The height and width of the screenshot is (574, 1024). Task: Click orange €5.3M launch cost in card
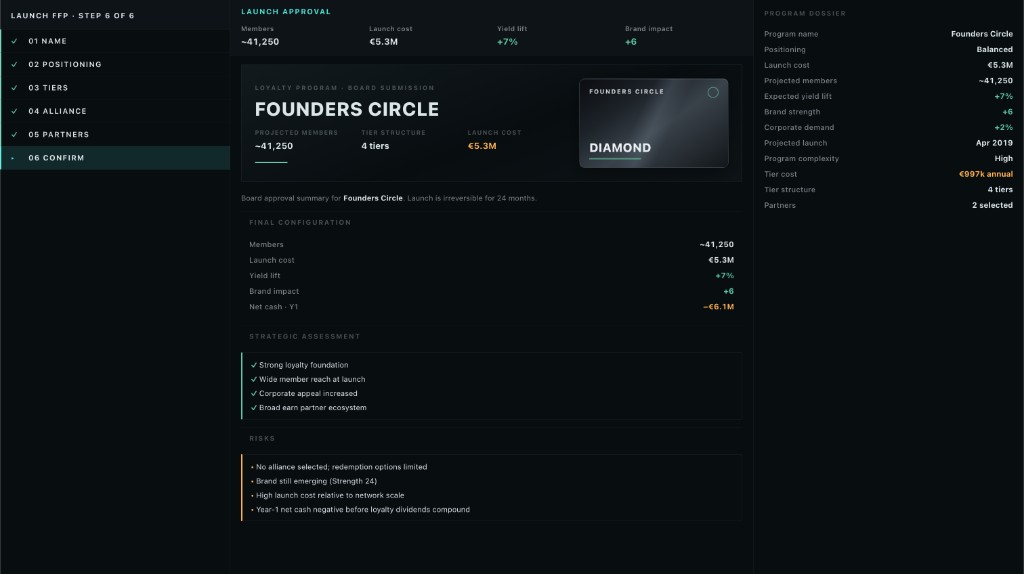[482, 146]
